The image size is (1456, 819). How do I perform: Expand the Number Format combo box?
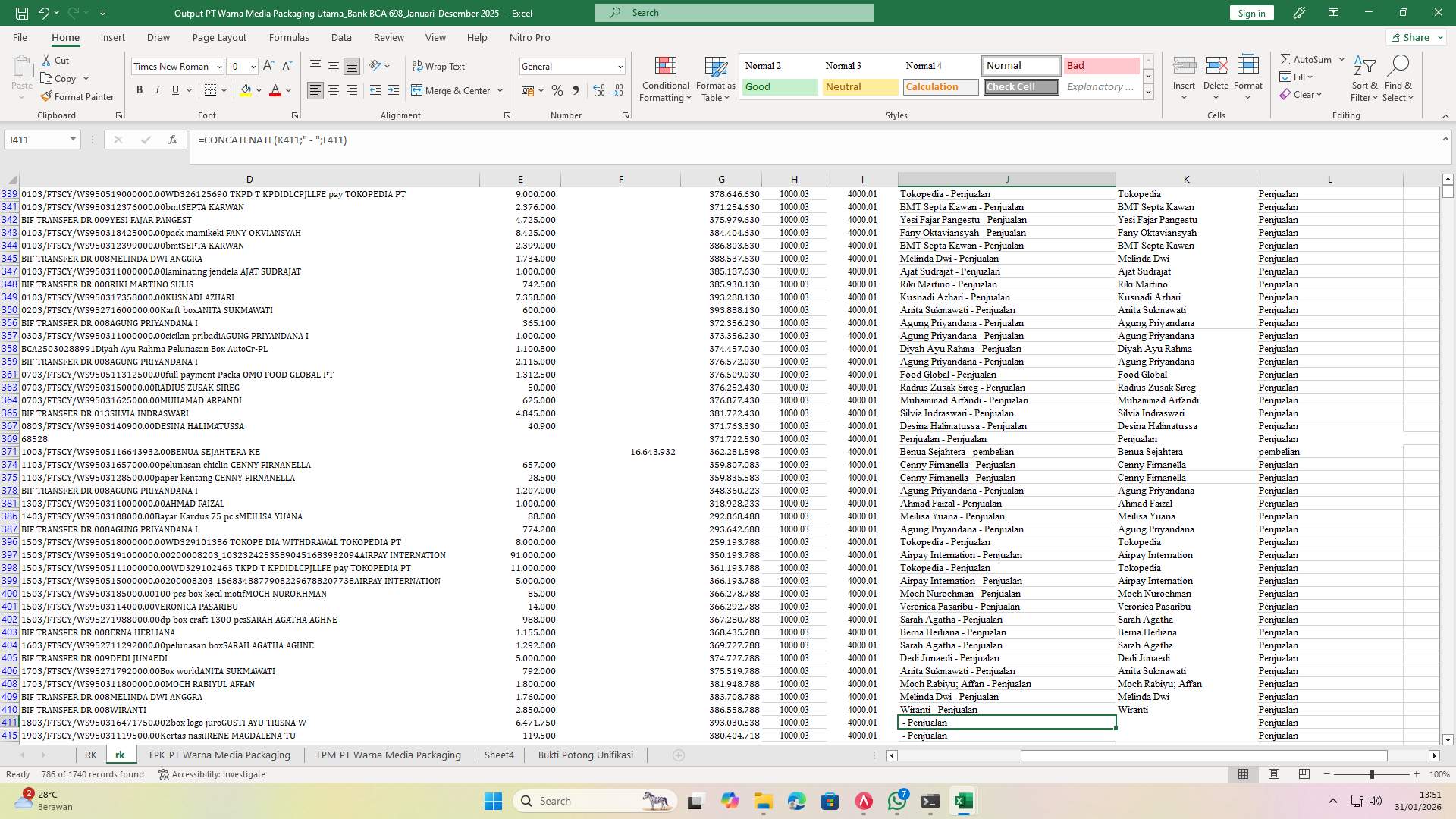[617, 66]
